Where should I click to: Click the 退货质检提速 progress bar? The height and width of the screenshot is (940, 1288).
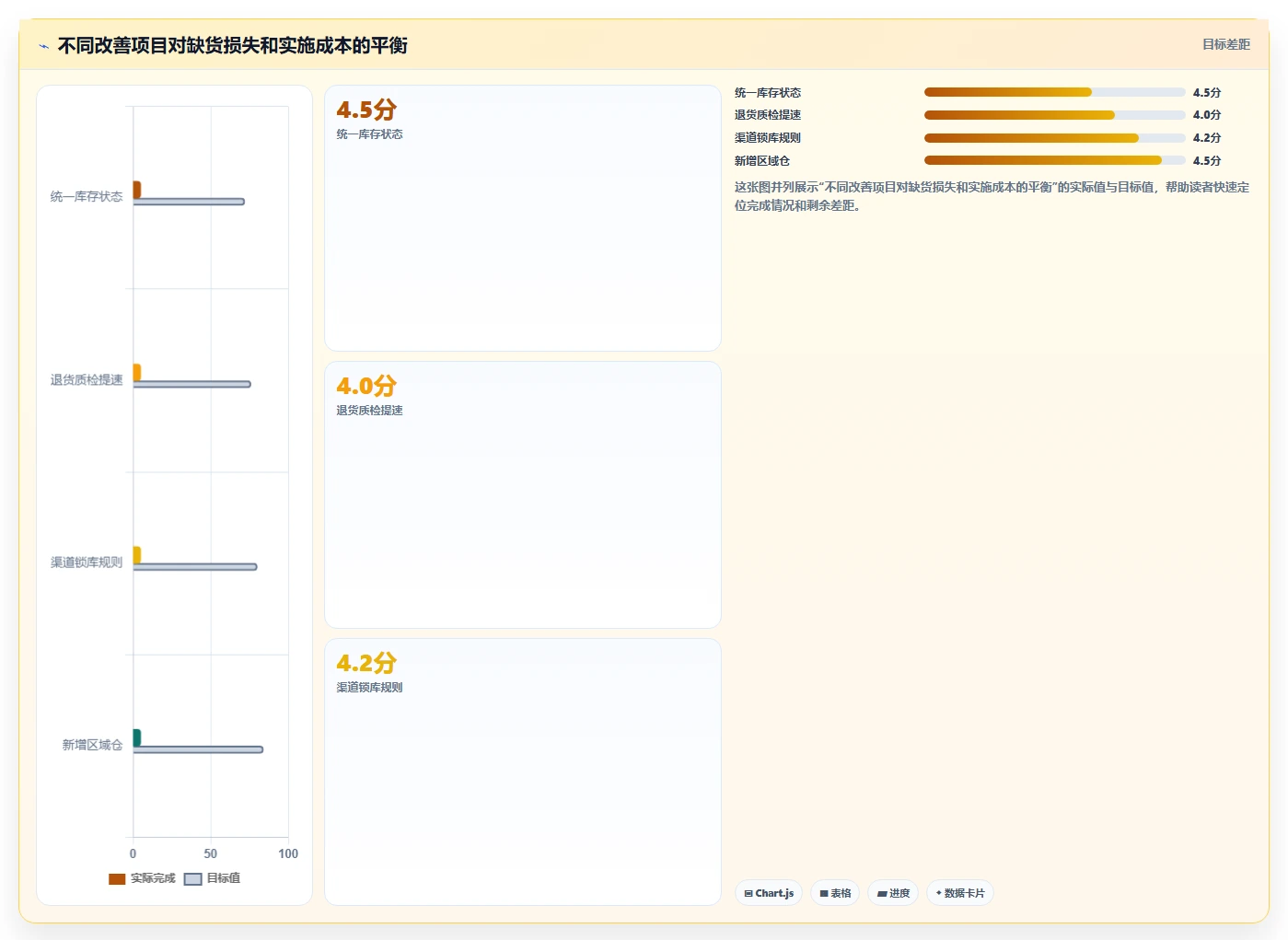[1054, 115]
